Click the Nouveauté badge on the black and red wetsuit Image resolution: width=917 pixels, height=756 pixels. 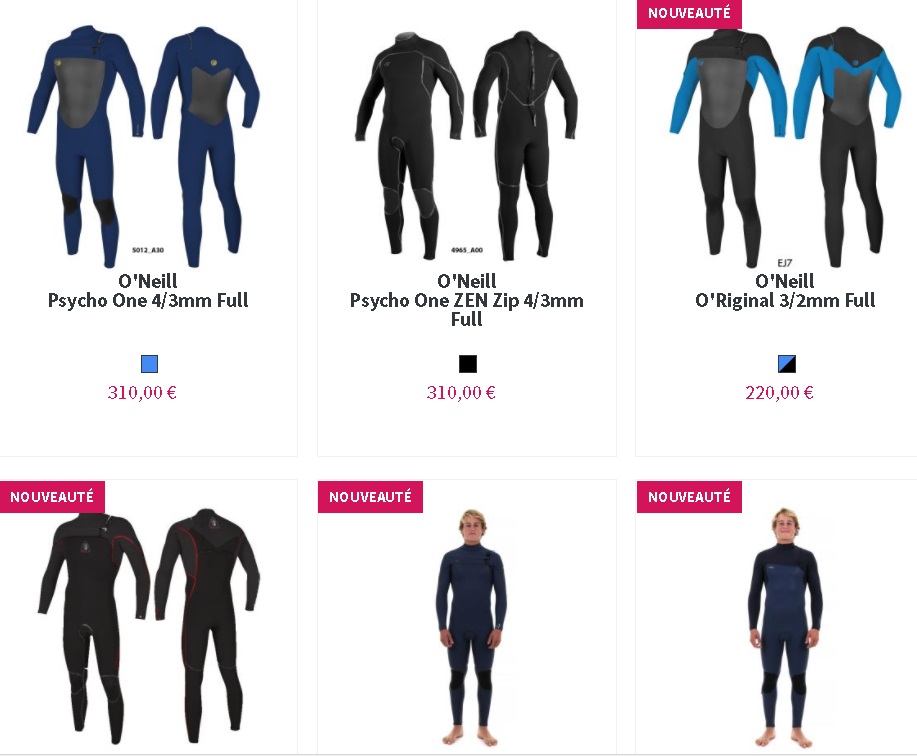52,497
